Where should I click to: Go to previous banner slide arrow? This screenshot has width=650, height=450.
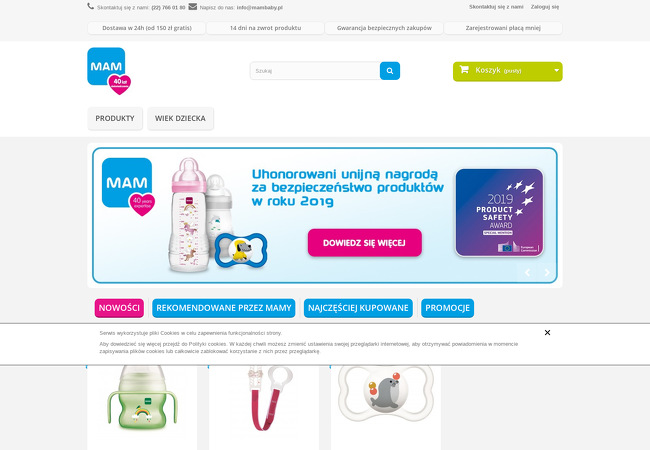click(x=527, y=272)
